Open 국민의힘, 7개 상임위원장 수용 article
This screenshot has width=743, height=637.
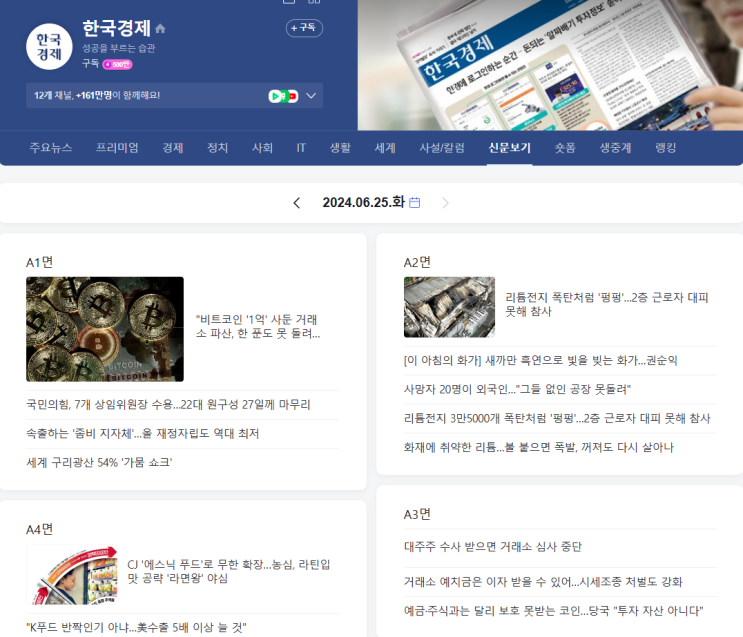pyautogui.click(x=168, y=405)
